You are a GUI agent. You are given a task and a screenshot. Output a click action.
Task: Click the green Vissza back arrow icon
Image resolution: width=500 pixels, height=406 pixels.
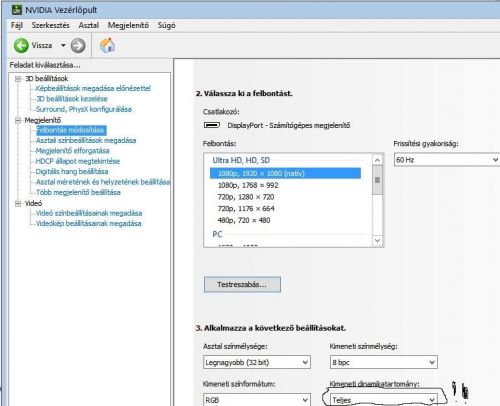tap(21, 45)
